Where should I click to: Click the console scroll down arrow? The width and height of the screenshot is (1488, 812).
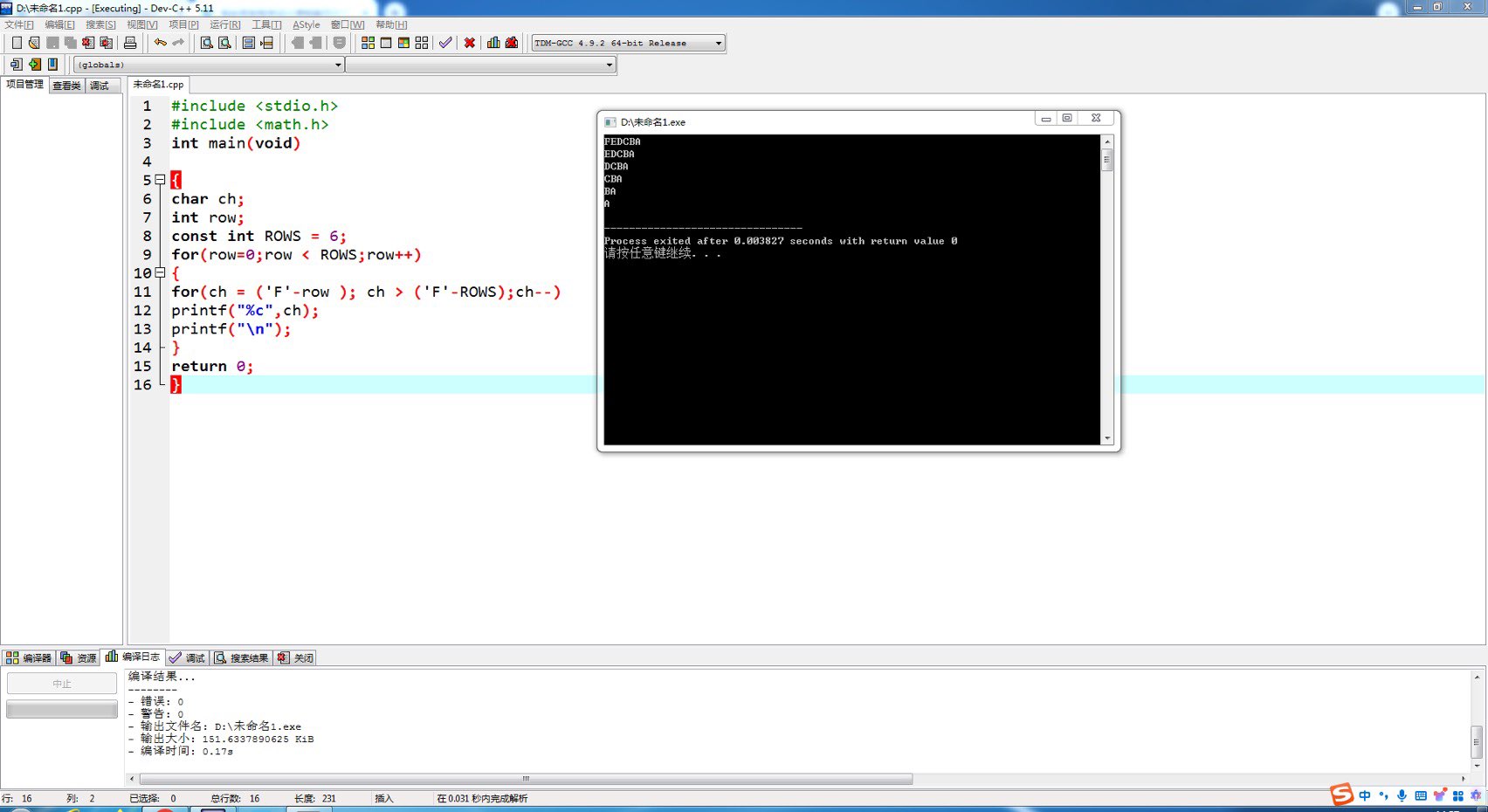click(x=1107, y=438)
